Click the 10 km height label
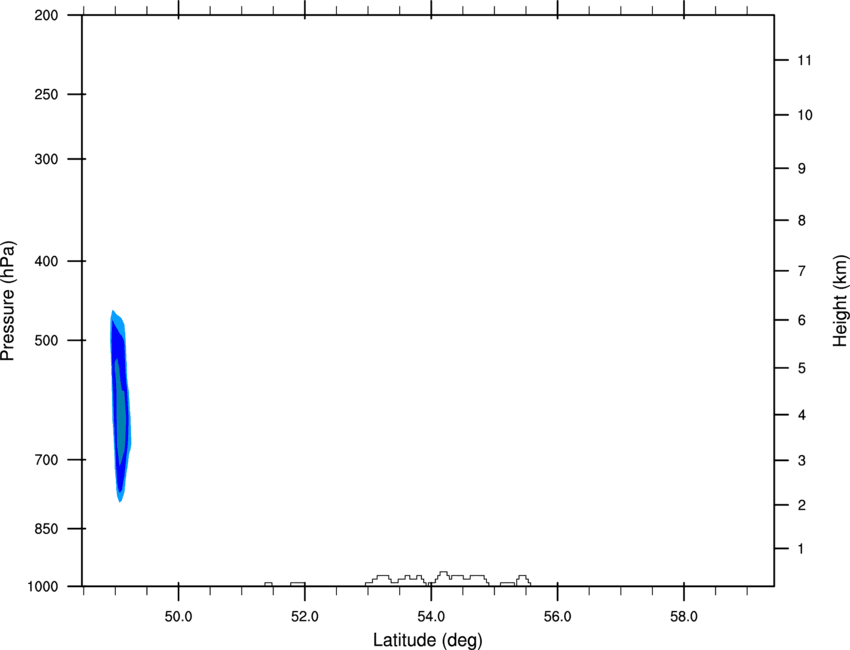This screenshot has height=650, width=850. tap(805, 115)
